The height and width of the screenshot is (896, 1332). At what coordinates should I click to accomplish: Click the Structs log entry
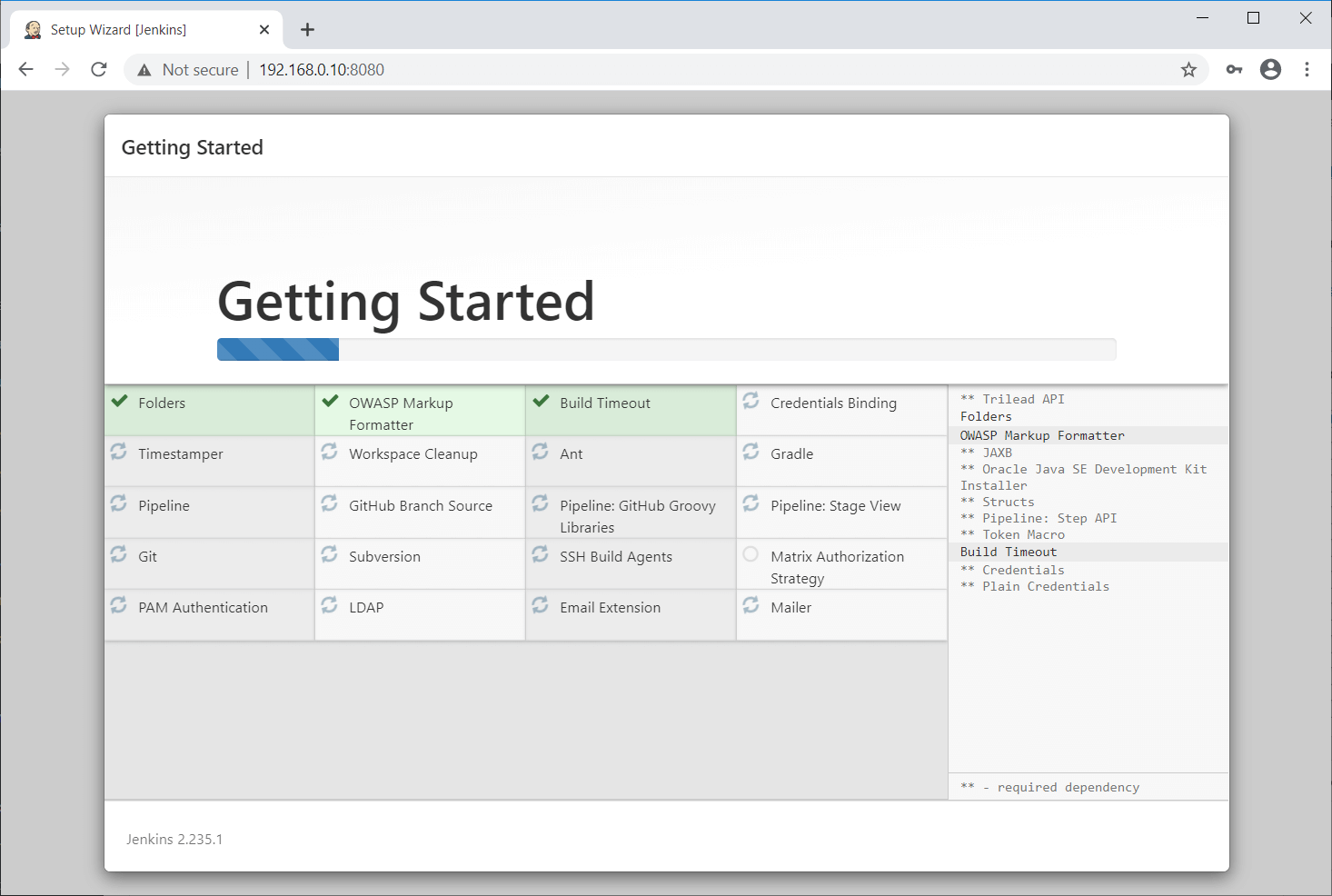[997, 503]
